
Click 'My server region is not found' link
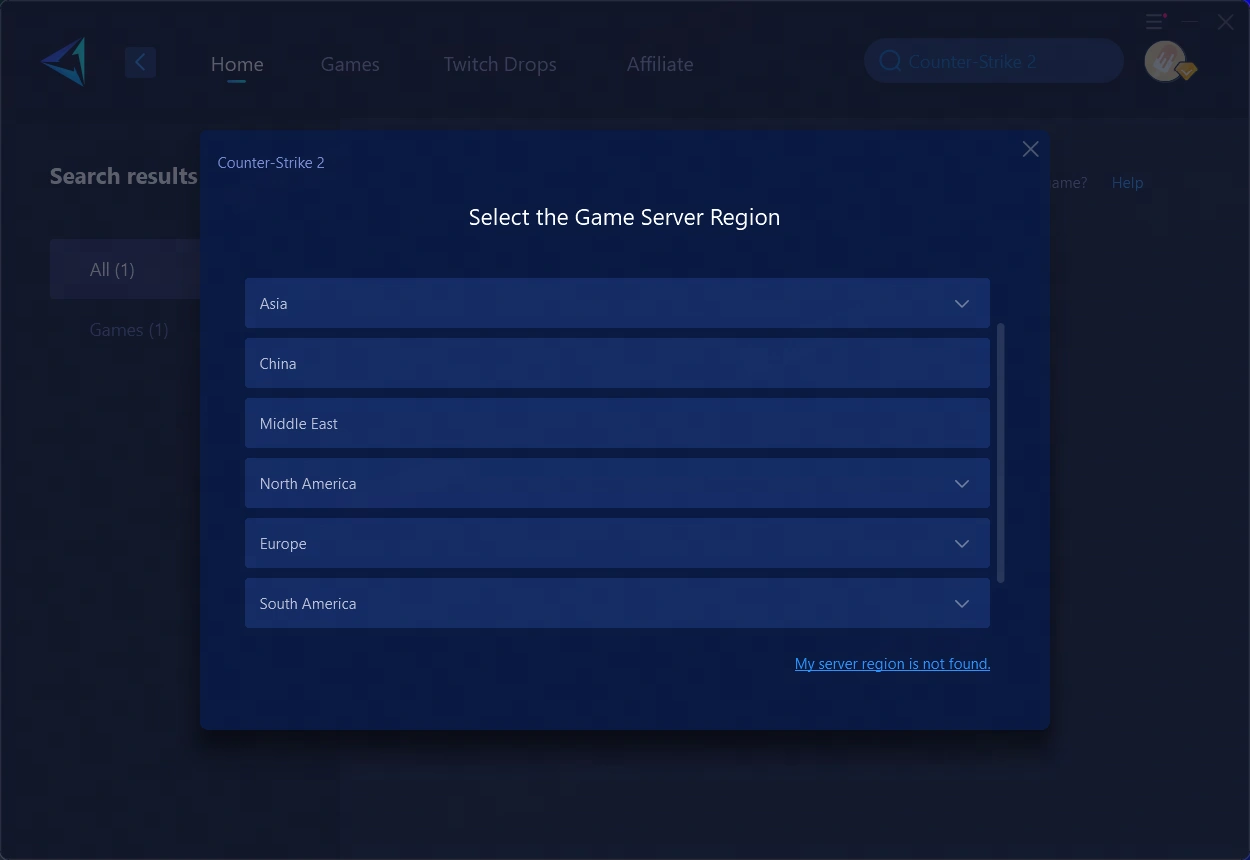click(892, 664)
